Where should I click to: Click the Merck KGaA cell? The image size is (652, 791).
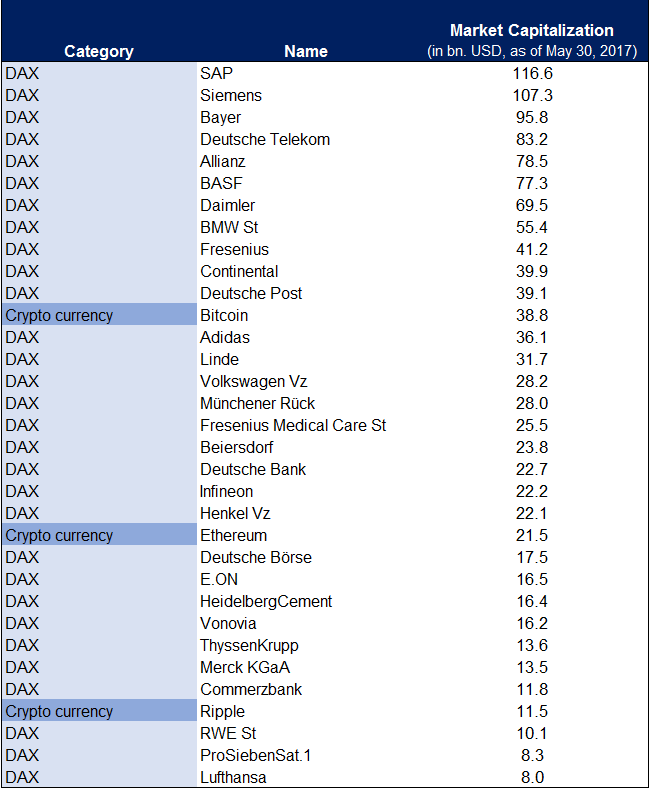tap(245, 668)
